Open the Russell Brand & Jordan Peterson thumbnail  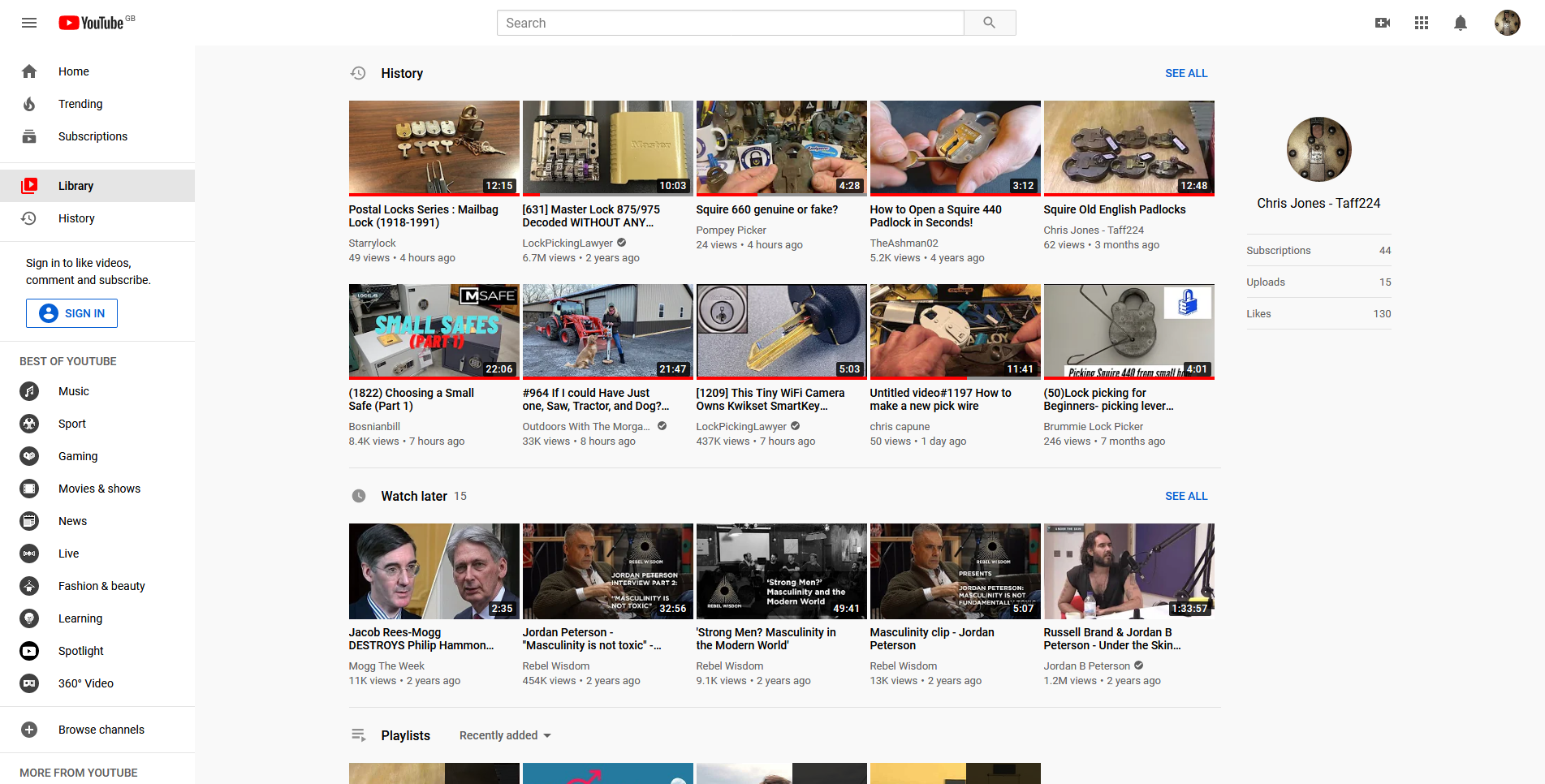coord(1129,571)
